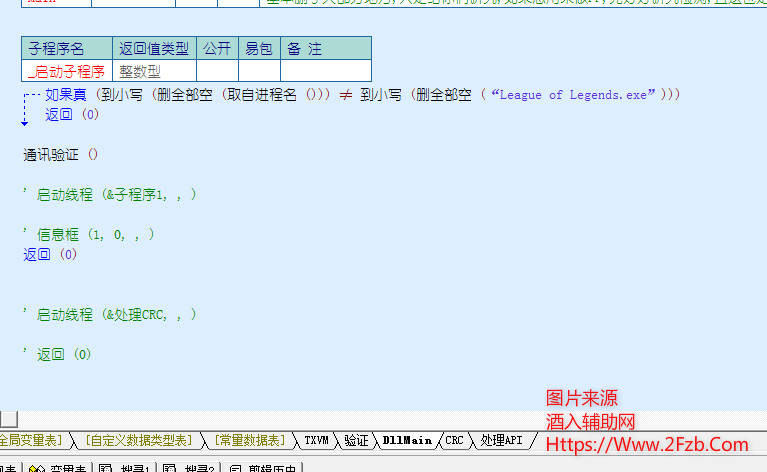Click the commented 启动线程 (&子程序1, , ) line
767x472 pixels.
click(110, 195)
